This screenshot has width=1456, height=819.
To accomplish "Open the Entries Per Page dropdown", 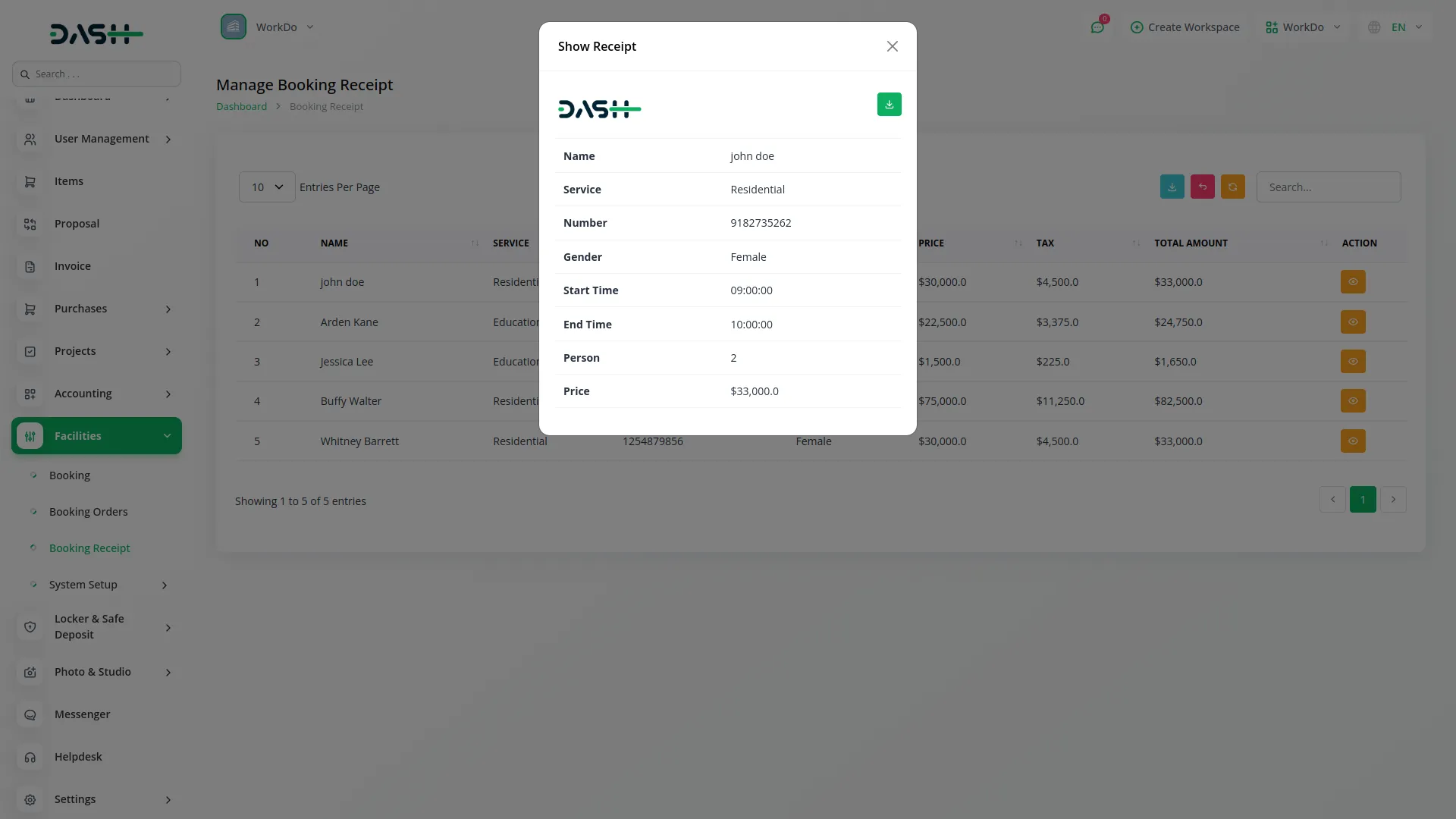I will tap(267, 187).
